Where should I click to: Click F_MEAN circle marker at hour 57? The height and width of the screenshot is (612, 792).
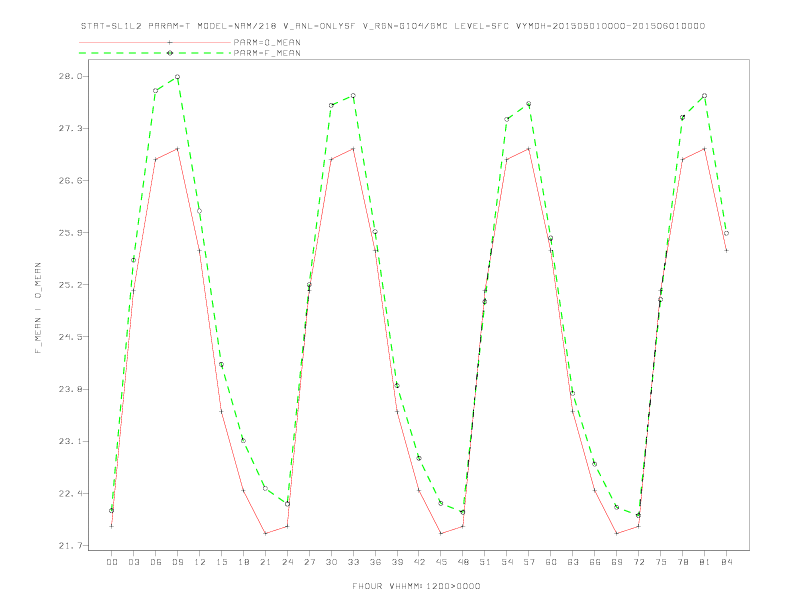529,104
